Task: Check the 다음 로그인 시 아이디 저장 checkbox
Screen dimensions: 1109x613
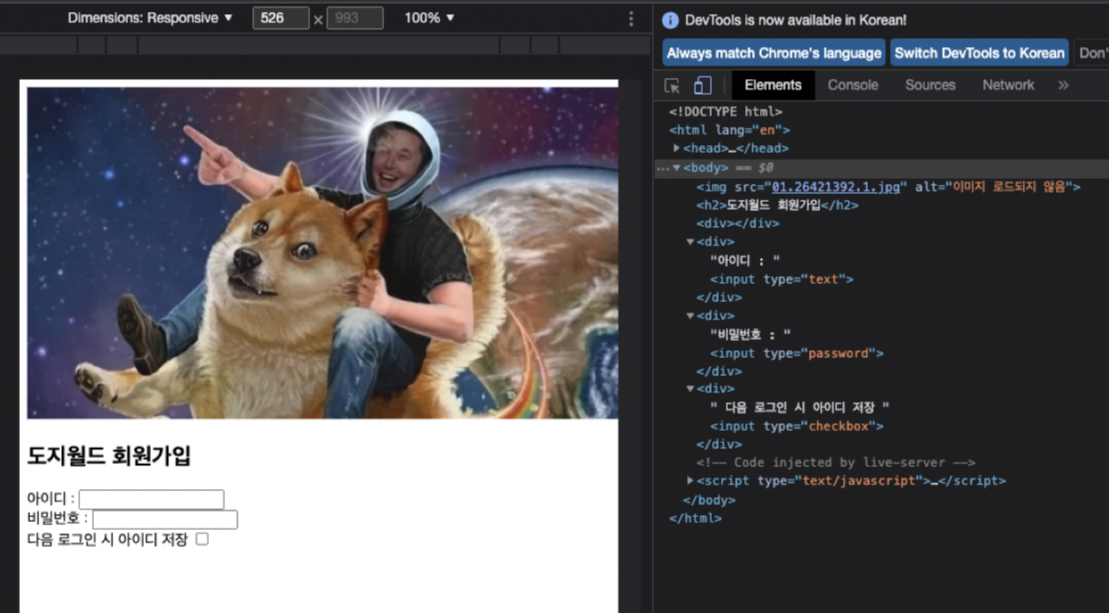Action: pyautogui.click(x=202, y=539)
